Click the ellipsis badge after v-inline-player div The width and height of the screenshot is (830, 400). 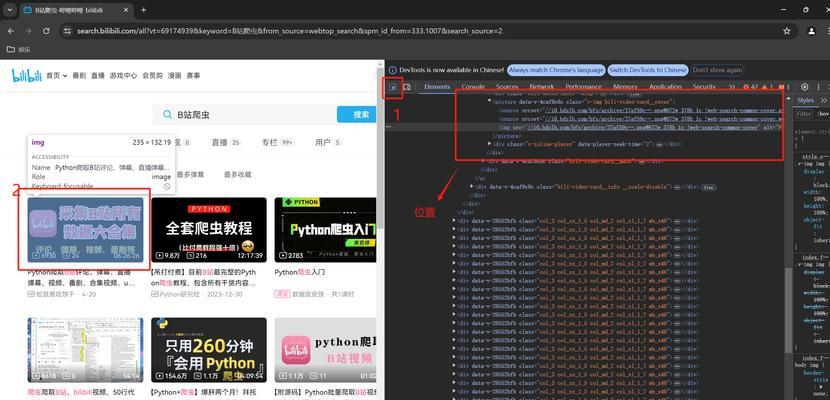click(x=659, y=144)
